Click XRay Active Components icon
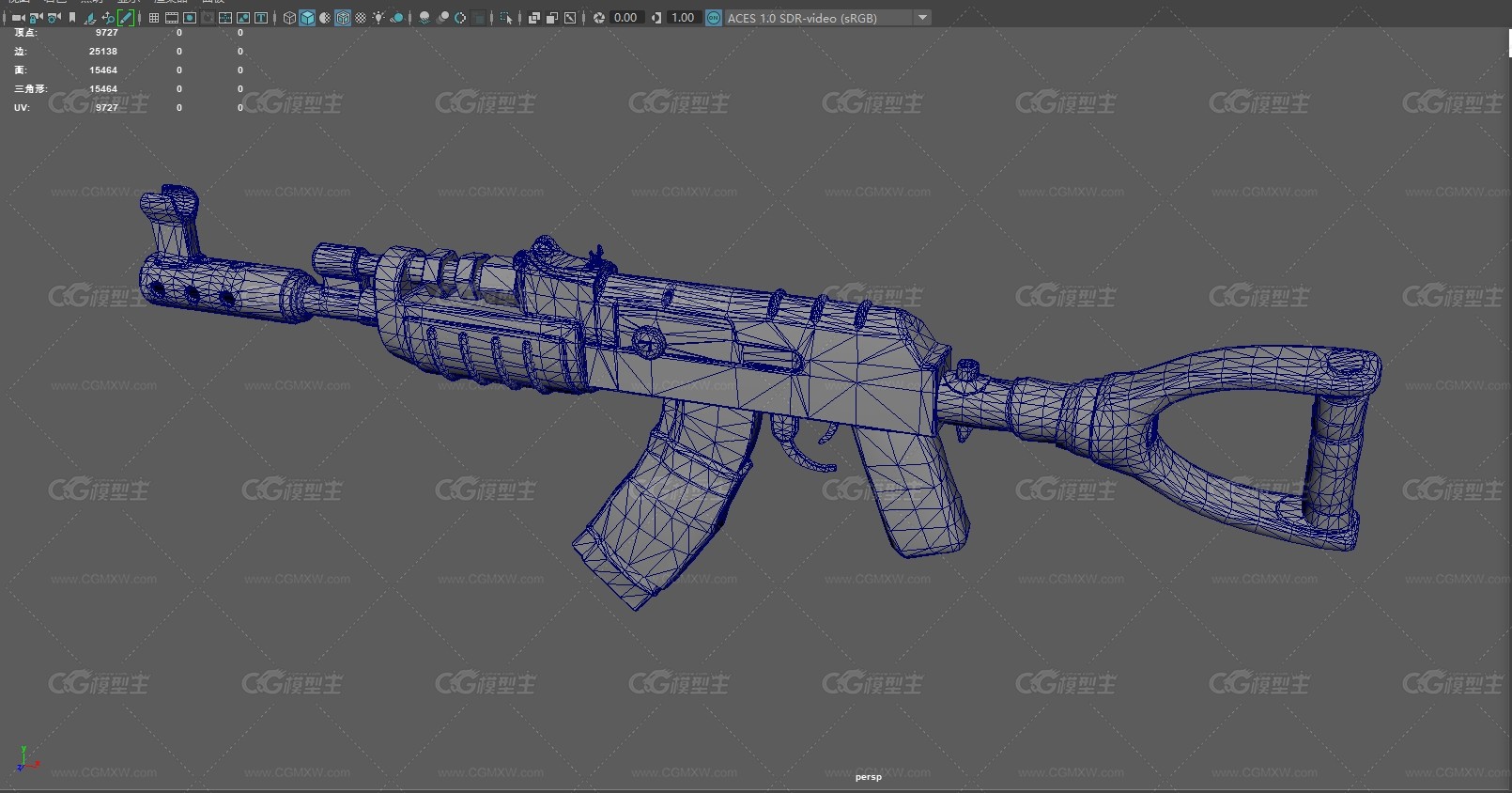Screen dimensions: 1512x793 click(552, 18)
